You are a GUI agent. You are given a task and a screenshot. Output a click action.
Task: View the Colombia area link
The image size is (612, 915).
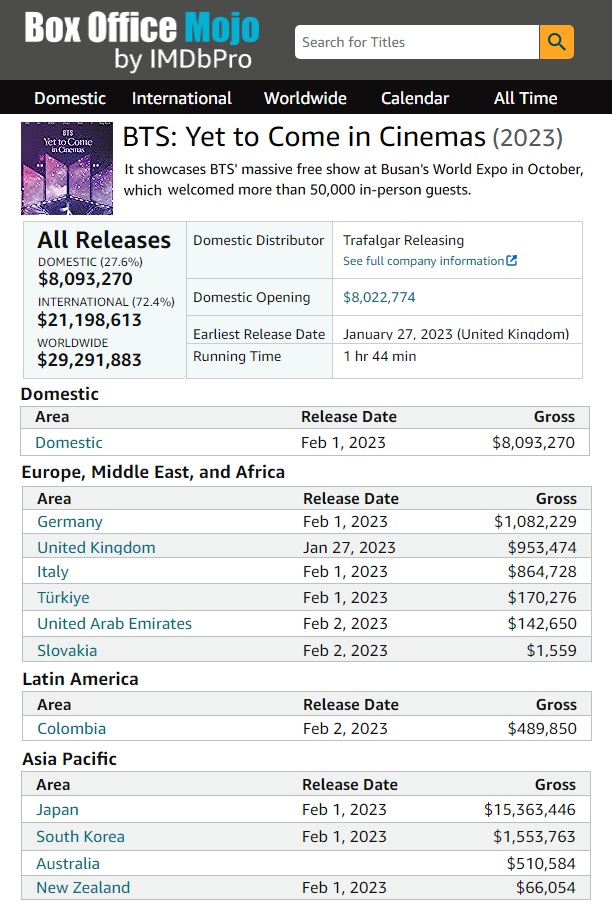click(71, 729)
